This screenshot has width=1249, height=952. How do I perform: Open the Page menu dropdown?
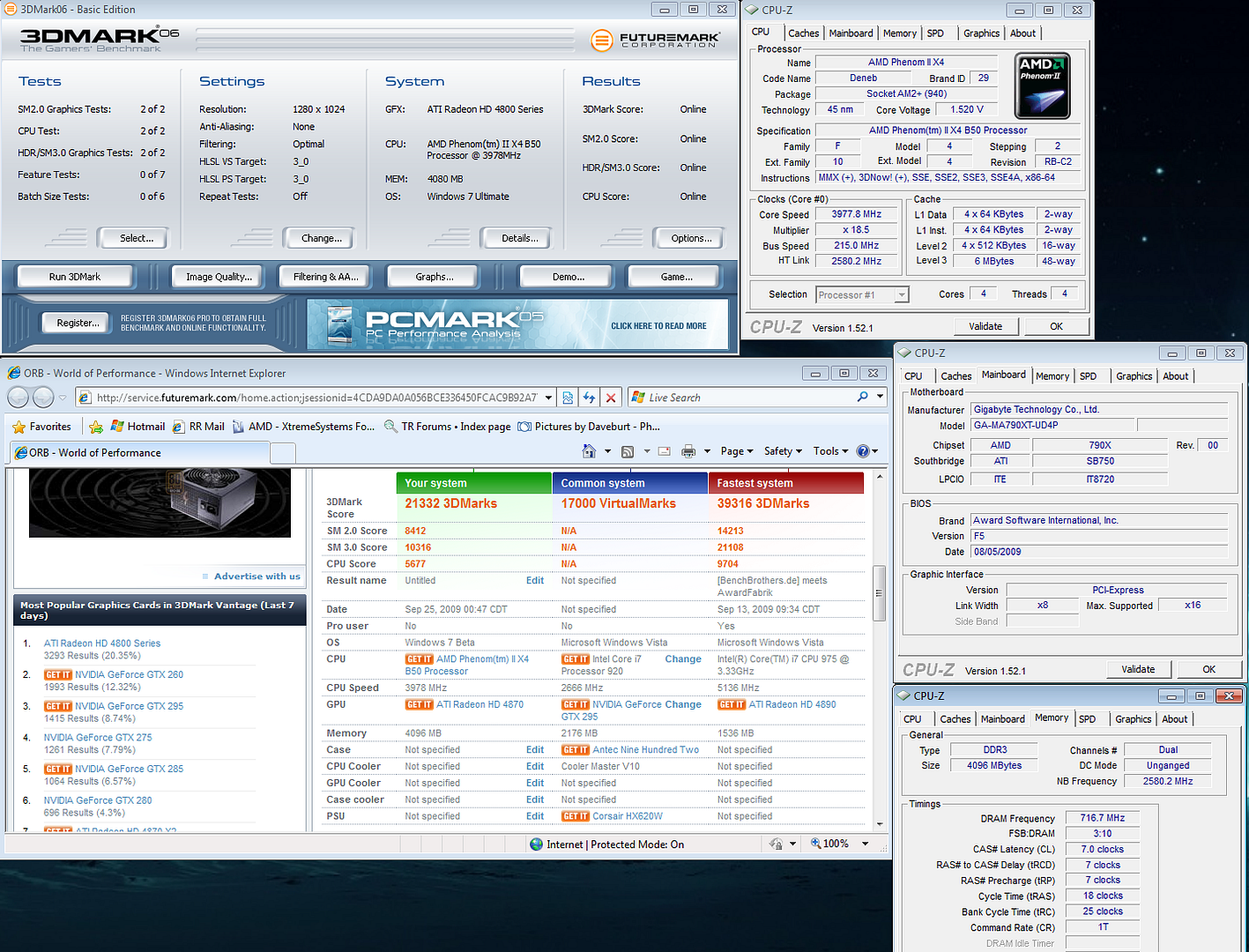coord(737,451)
